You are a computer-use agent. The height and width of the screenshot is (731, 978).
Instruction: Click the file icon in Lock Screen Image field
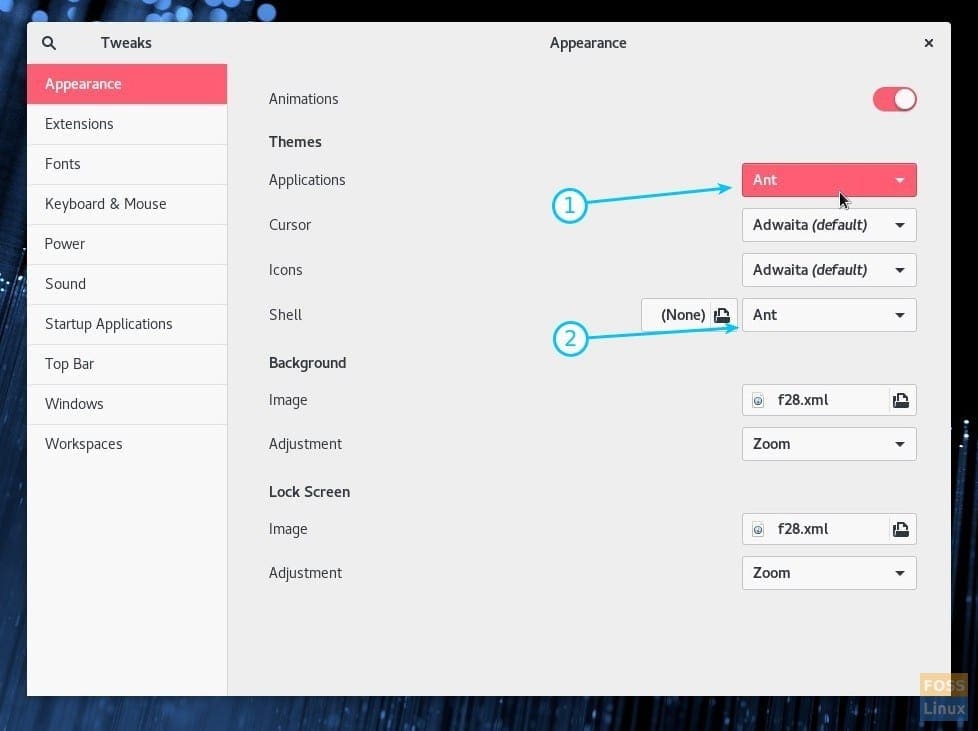[758, 529]
